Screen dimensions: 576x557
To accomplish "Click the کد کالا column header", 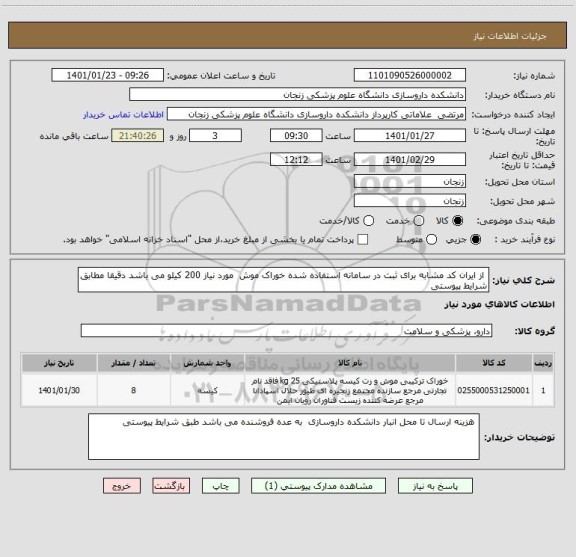I will click(493, 363).
